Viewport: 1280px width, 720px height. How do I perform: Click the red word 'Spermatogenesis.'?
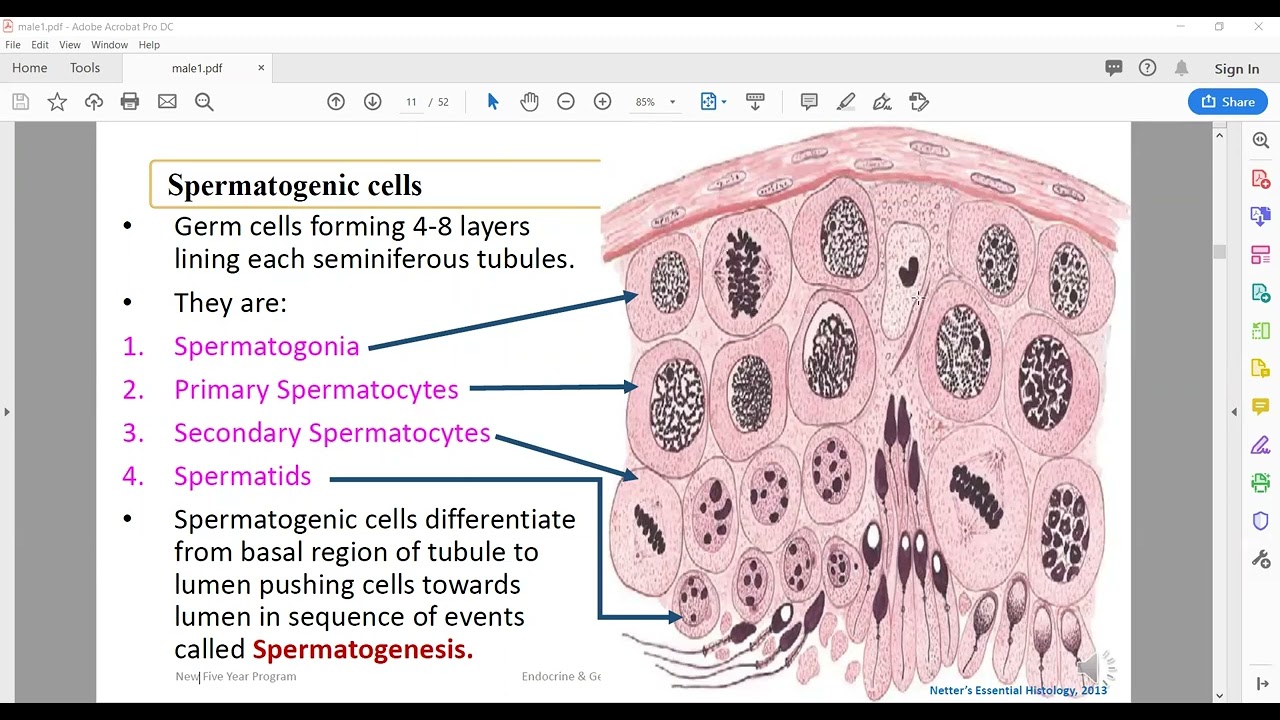click(x=363, y=649)
